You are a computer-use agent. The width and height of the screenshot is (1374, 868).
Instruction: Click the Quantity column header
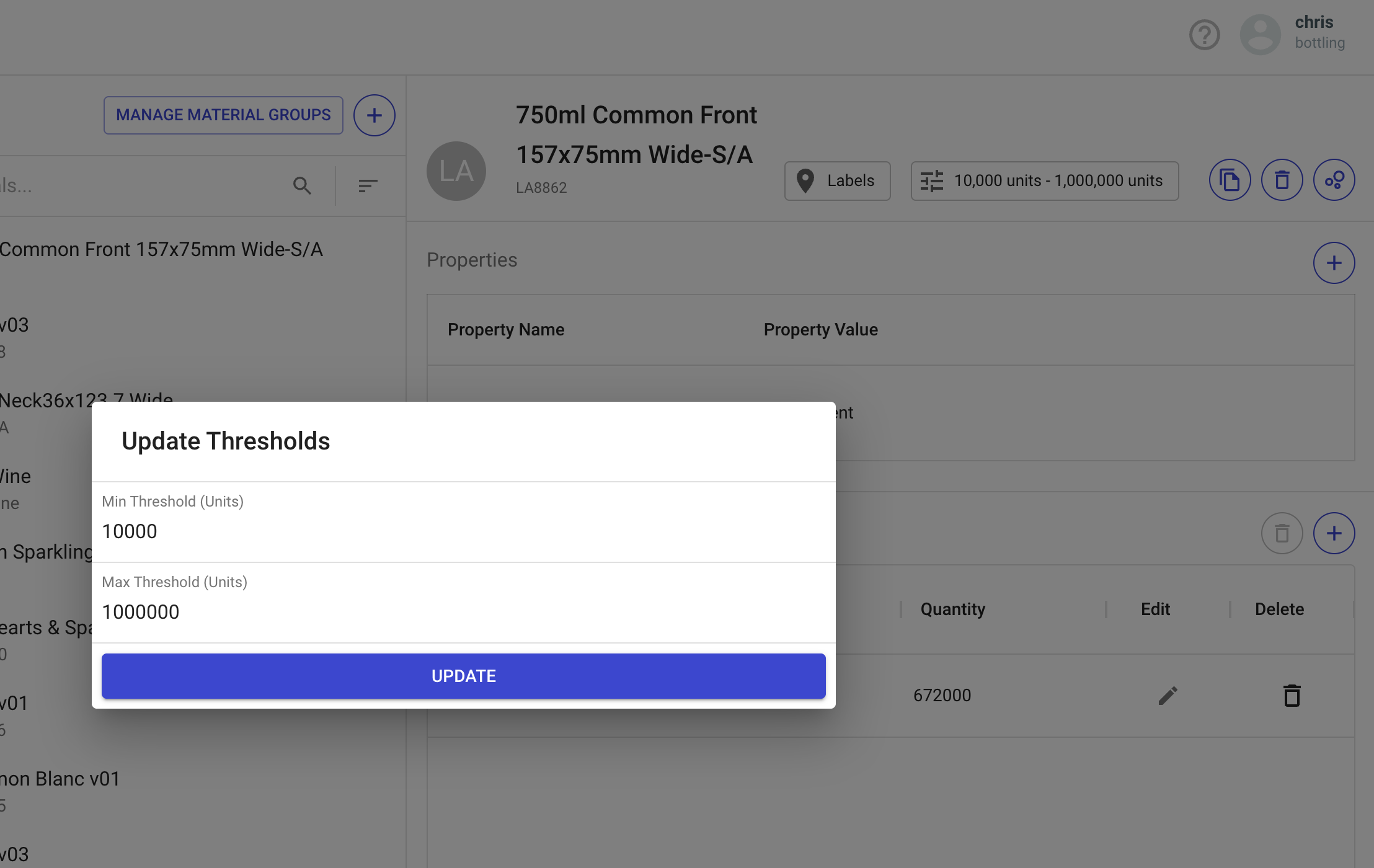tap(952, 609)
